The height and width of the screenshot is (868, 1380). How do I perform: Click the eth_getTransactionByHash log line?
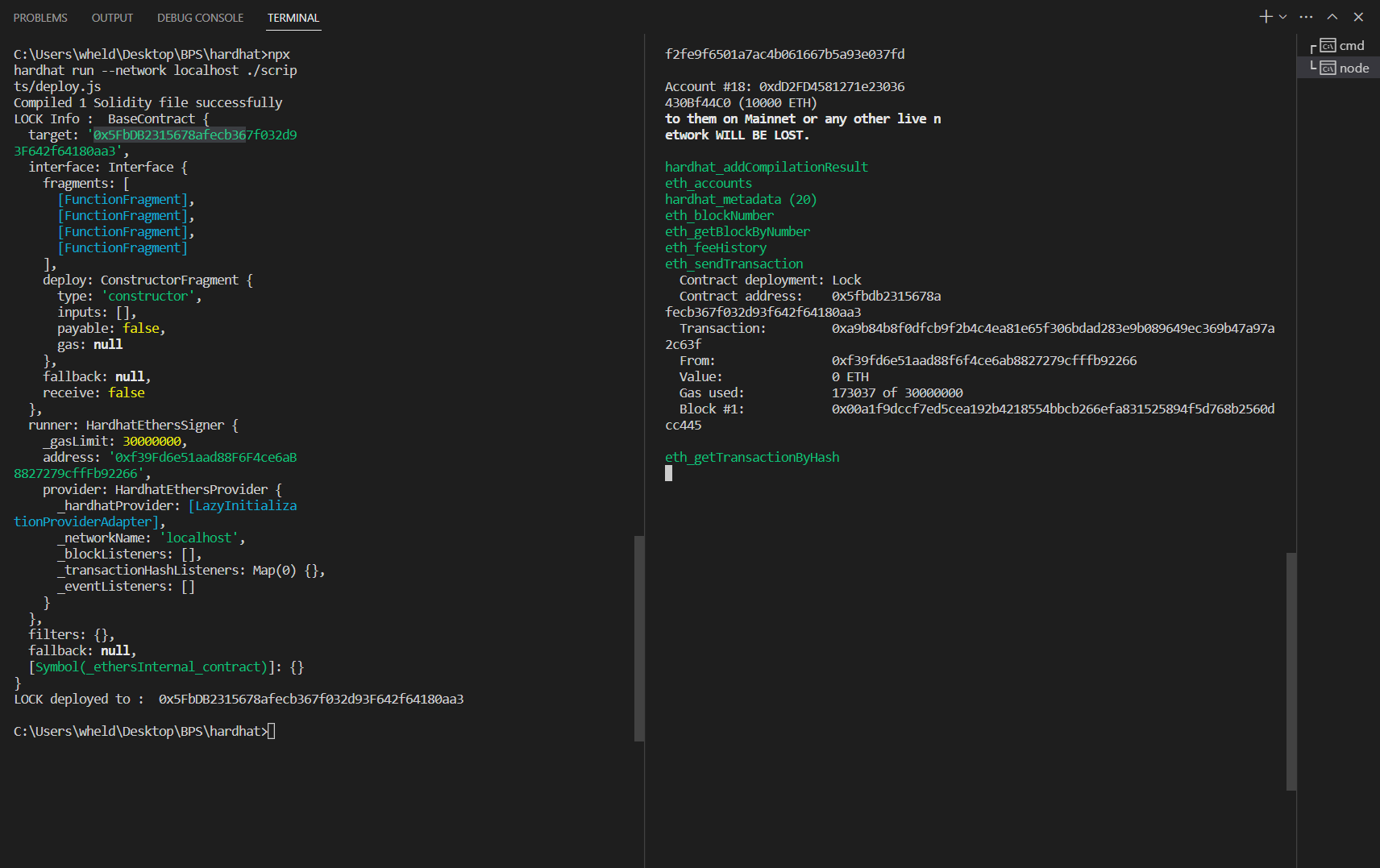click(752, 457)
